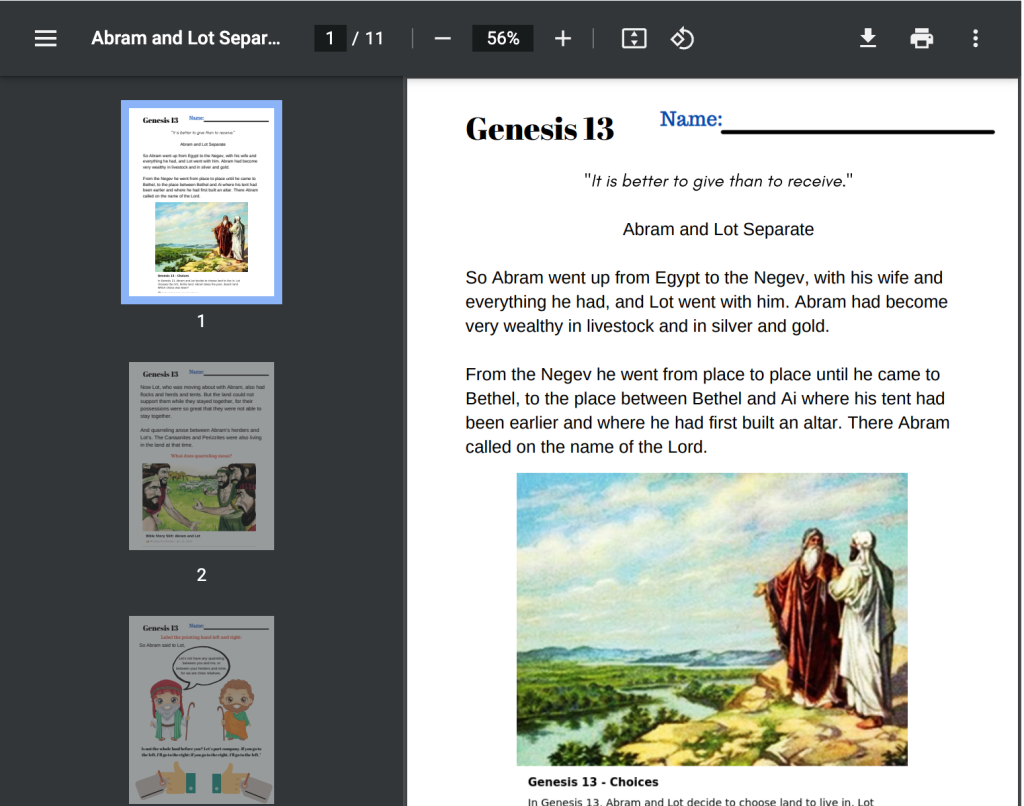1024x806 pixels.
Task: Click the Genesis 13 - Choices caption
Action: [593, 782]
